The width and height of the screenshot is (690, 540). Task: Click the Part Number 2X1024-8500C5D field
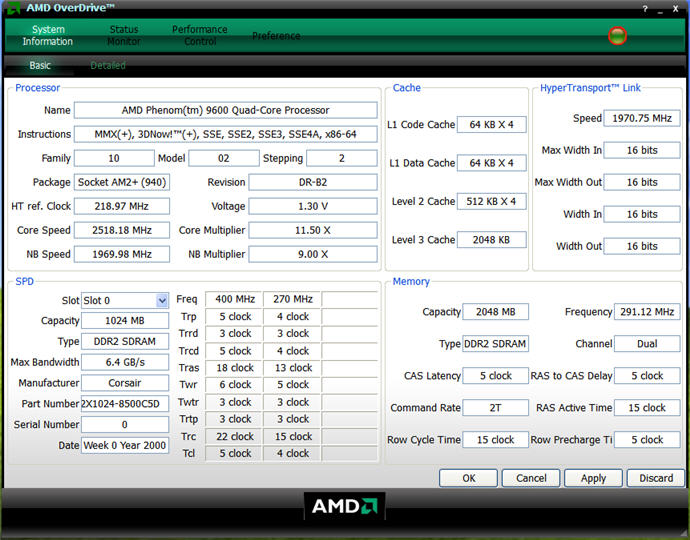click(125, 404)
